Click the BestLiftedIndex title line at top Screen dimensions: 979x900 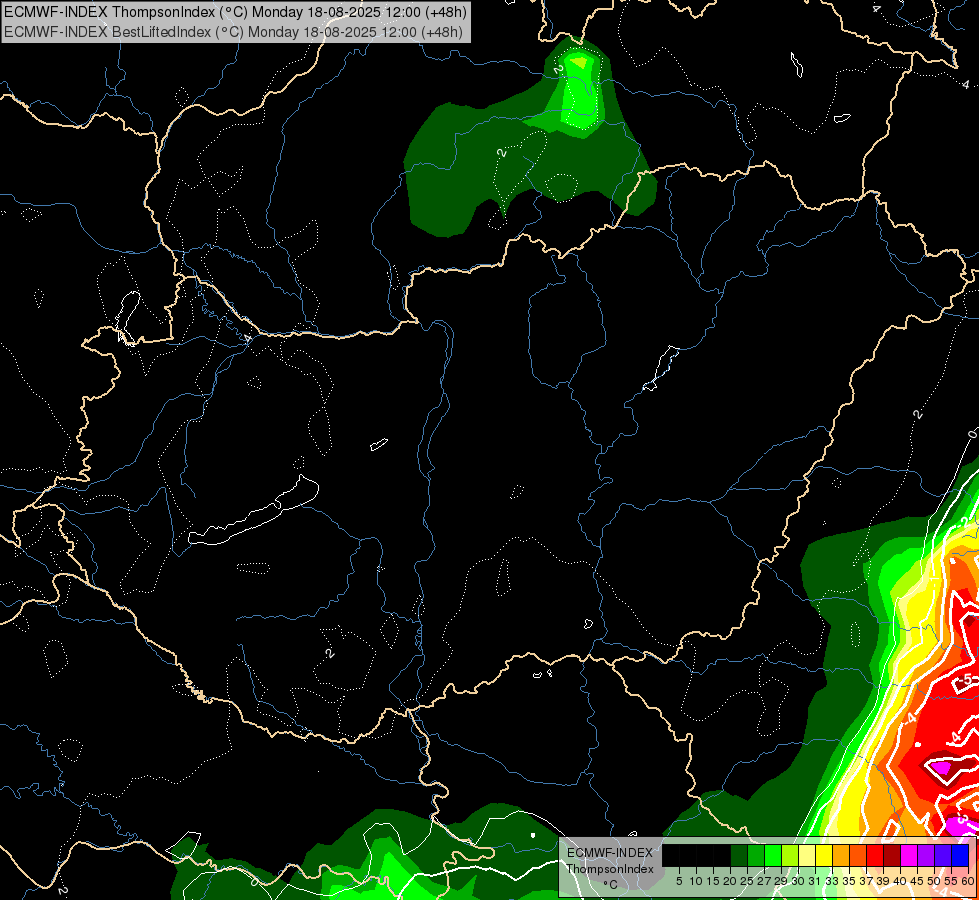point(233,32)
